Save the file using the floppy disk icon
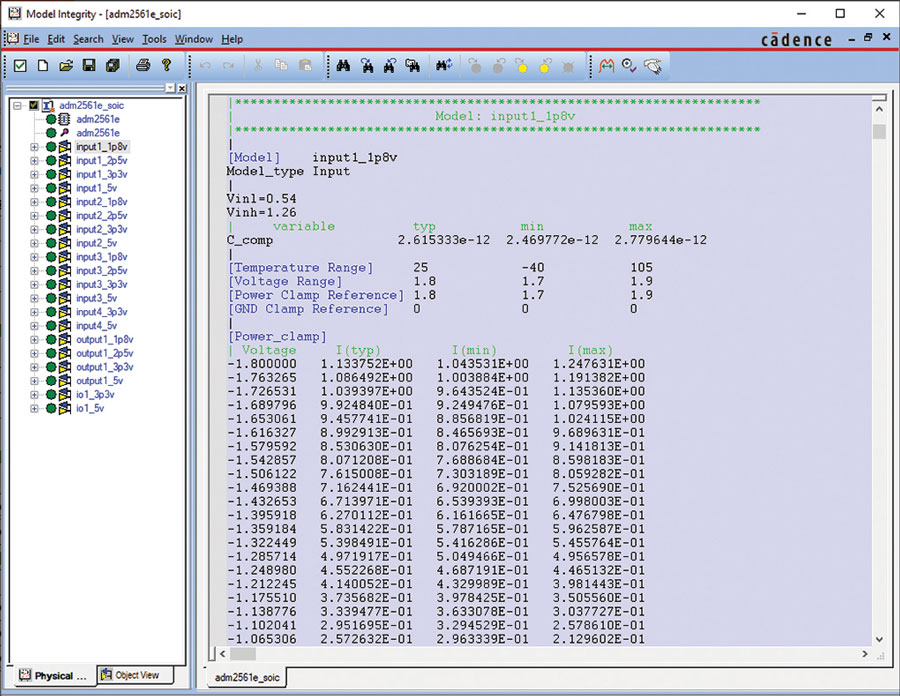900x696 pixels. coord(89,66)
